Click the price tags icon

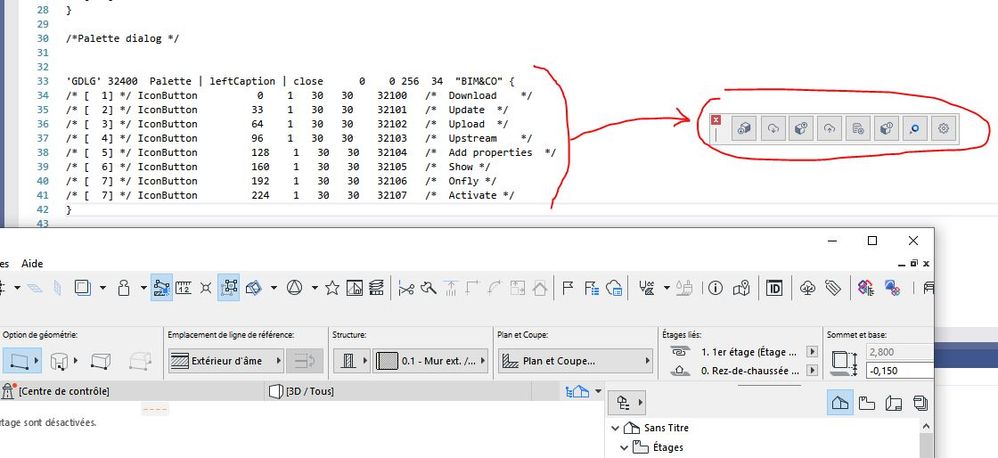click(x=833, y=288)
